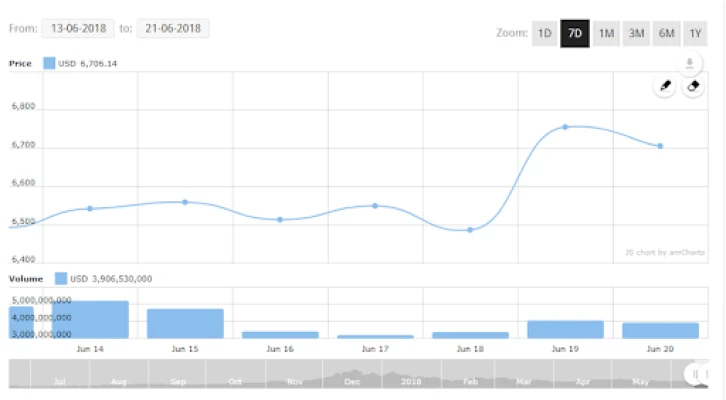Toggle the Price legend blue marker

tap(49, 63)
